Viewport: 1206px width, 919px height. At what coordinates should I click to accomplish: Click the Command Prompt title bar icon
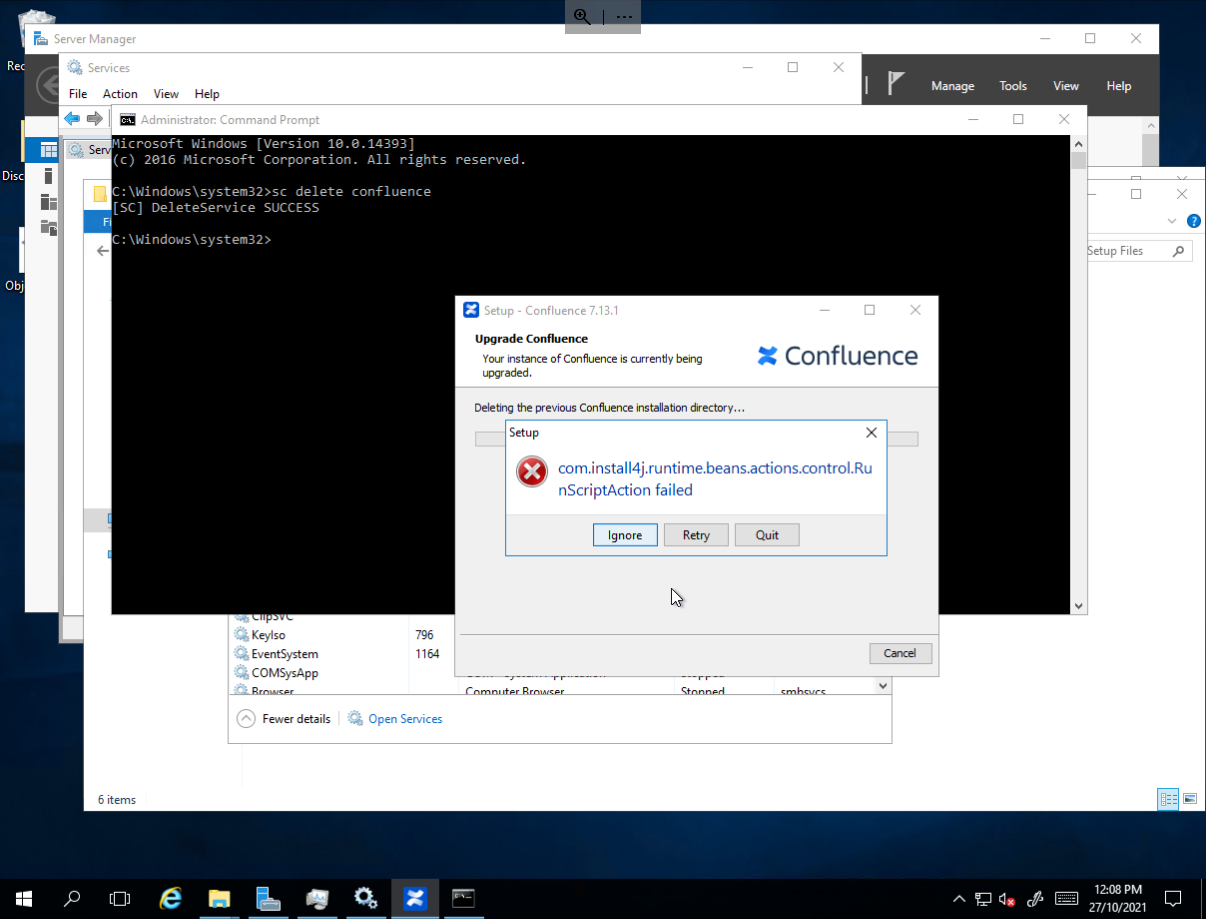click(128, 119)
